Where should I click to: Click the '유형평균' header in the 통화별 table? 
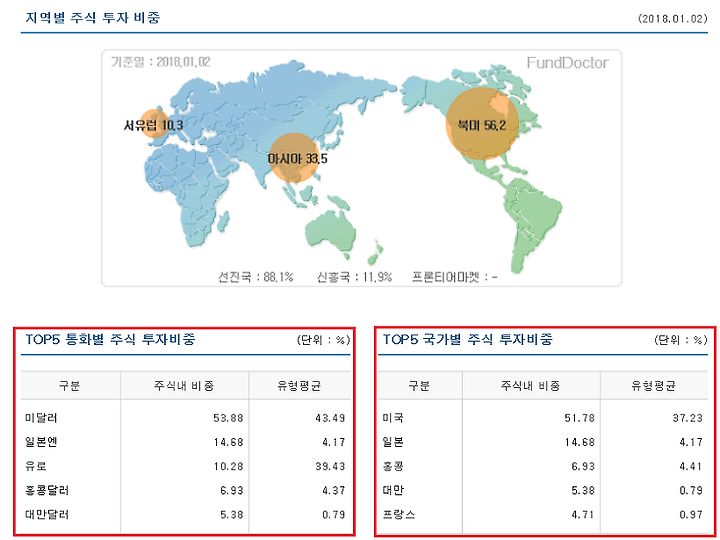299,385
